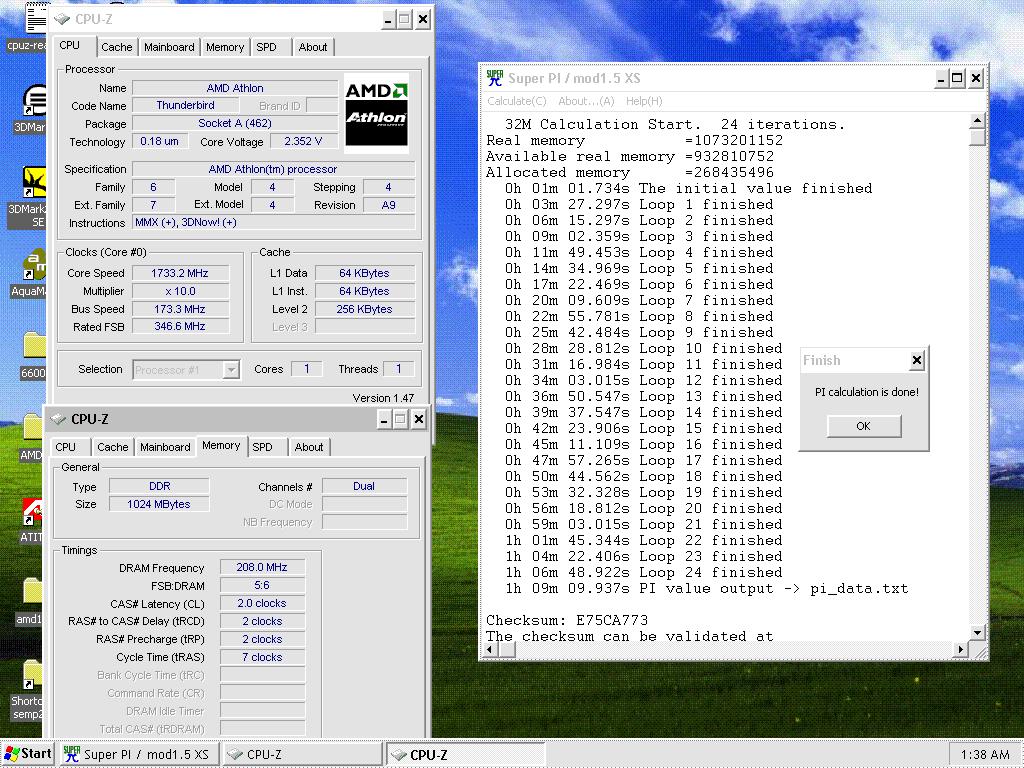Screen dimensions: 1024x768
Task: Close the Super PI window
Action: click(x=976, y=78)
